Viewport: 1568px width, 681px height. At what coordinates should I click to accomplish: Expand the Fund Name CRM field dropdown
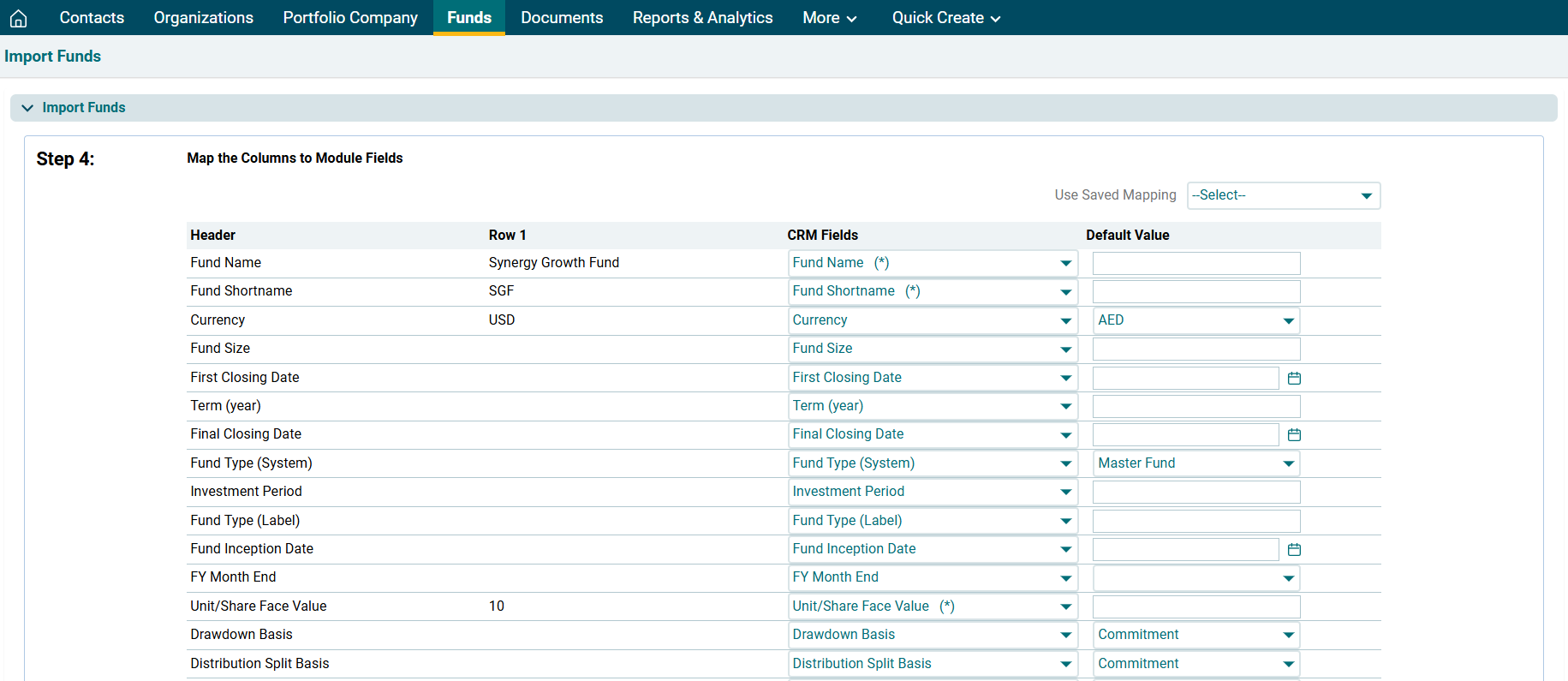tap(932, 263)
